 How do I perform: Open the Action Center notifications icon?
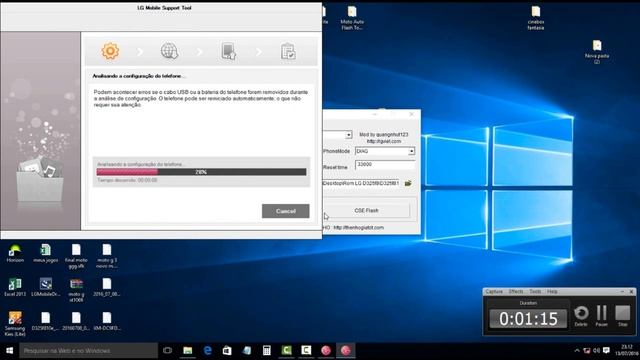[x=606, y=351]
